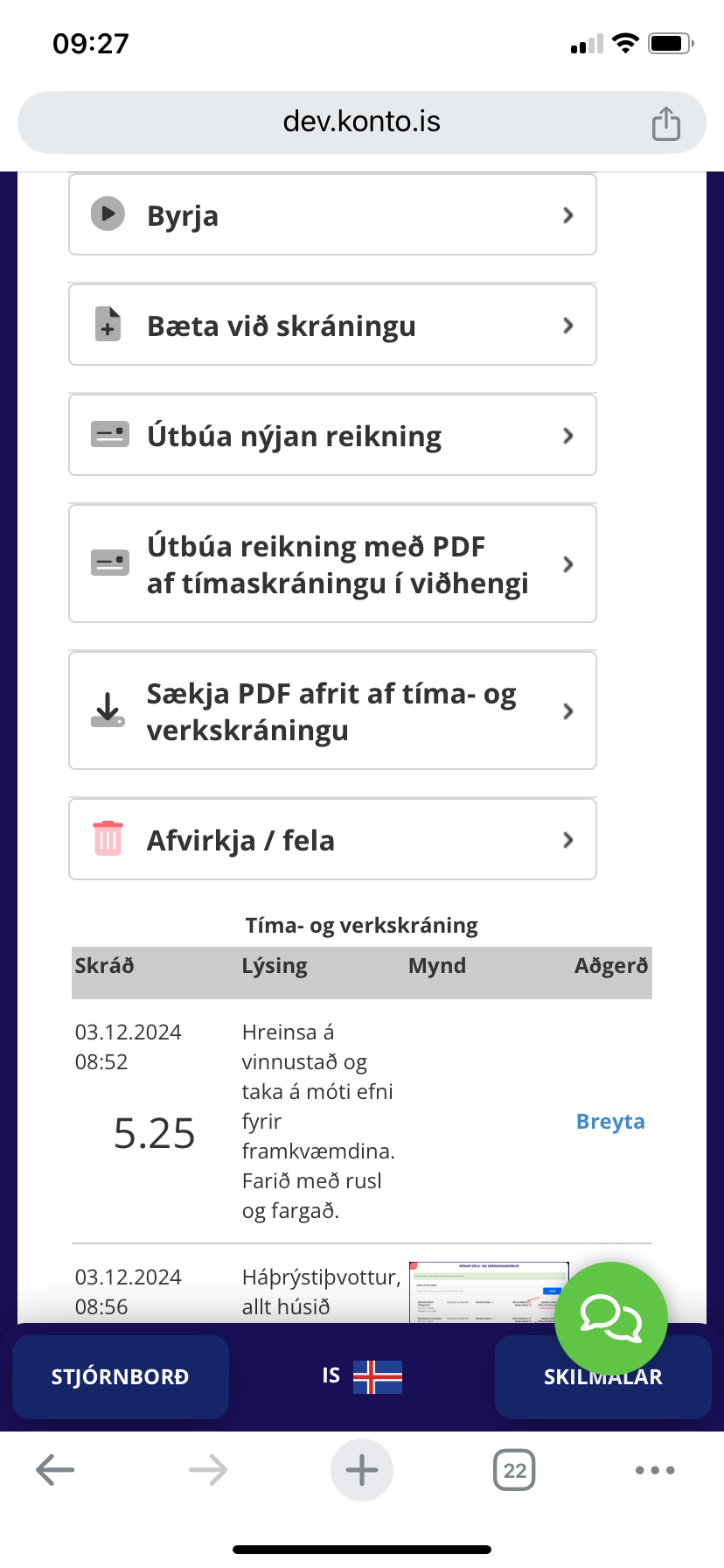Expand the Afvirkja / fela row chevron
724x1568 pixels.
point(568,840)
